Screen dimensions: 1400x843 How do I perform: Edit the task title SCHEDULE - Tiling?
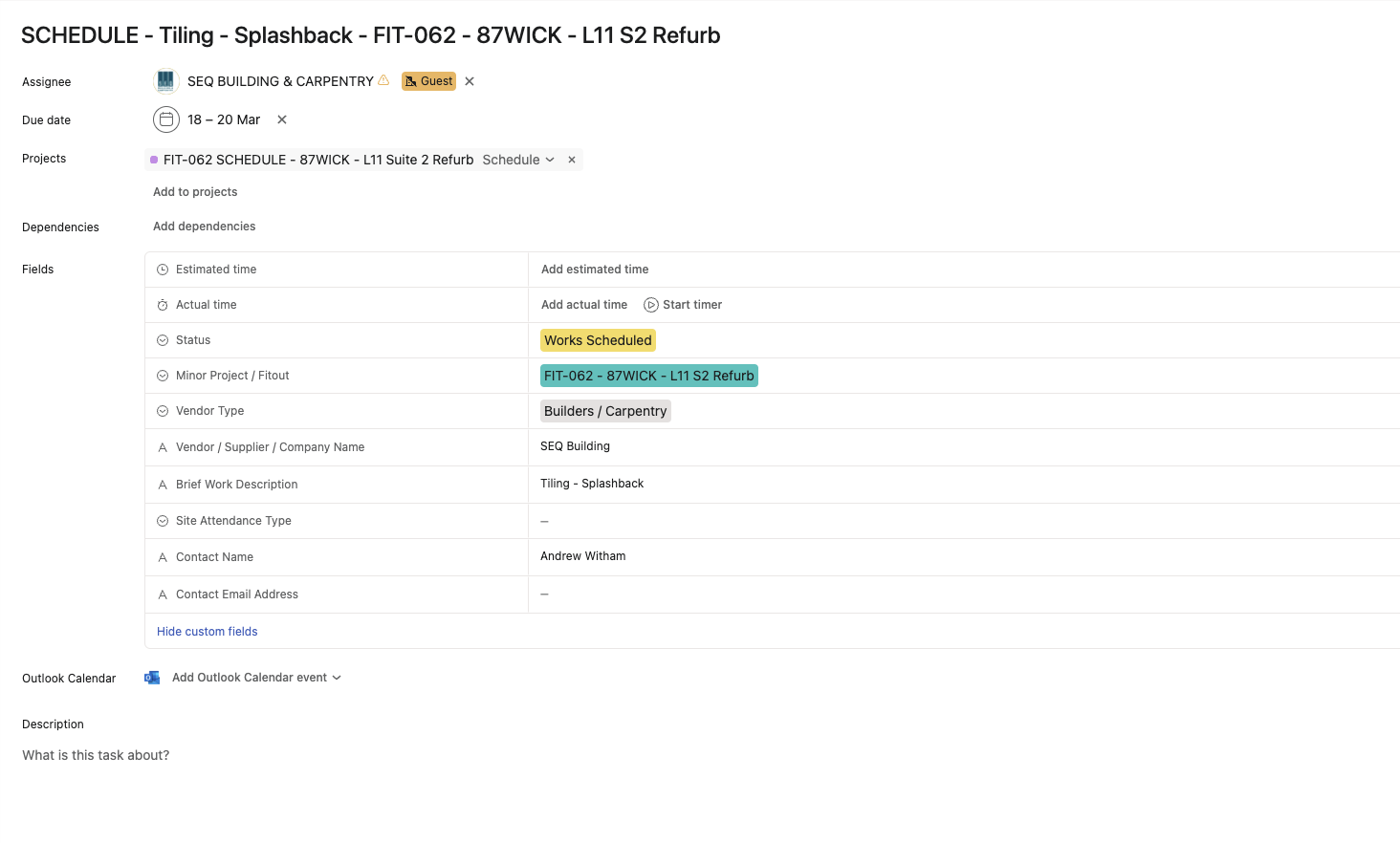pos(371,35)
